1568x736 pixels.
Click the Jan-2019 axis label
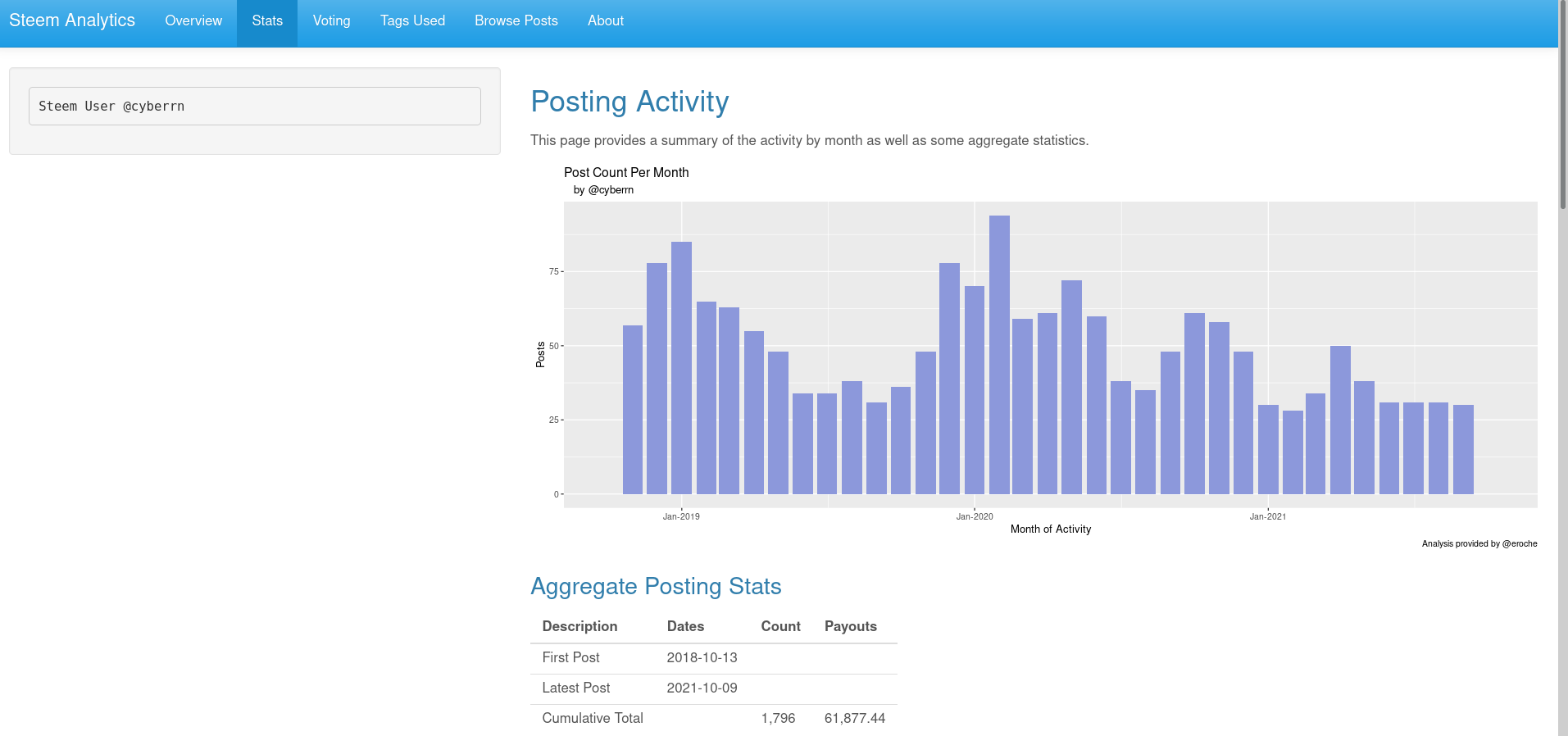point(681,516)
